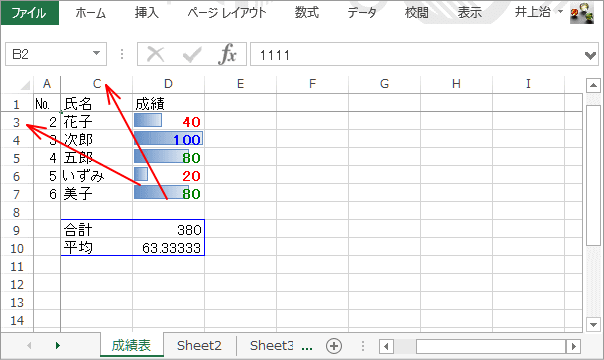Select the average cell showing 63.33333
This screenshot has width=604, height=360.
click(169, 248)
